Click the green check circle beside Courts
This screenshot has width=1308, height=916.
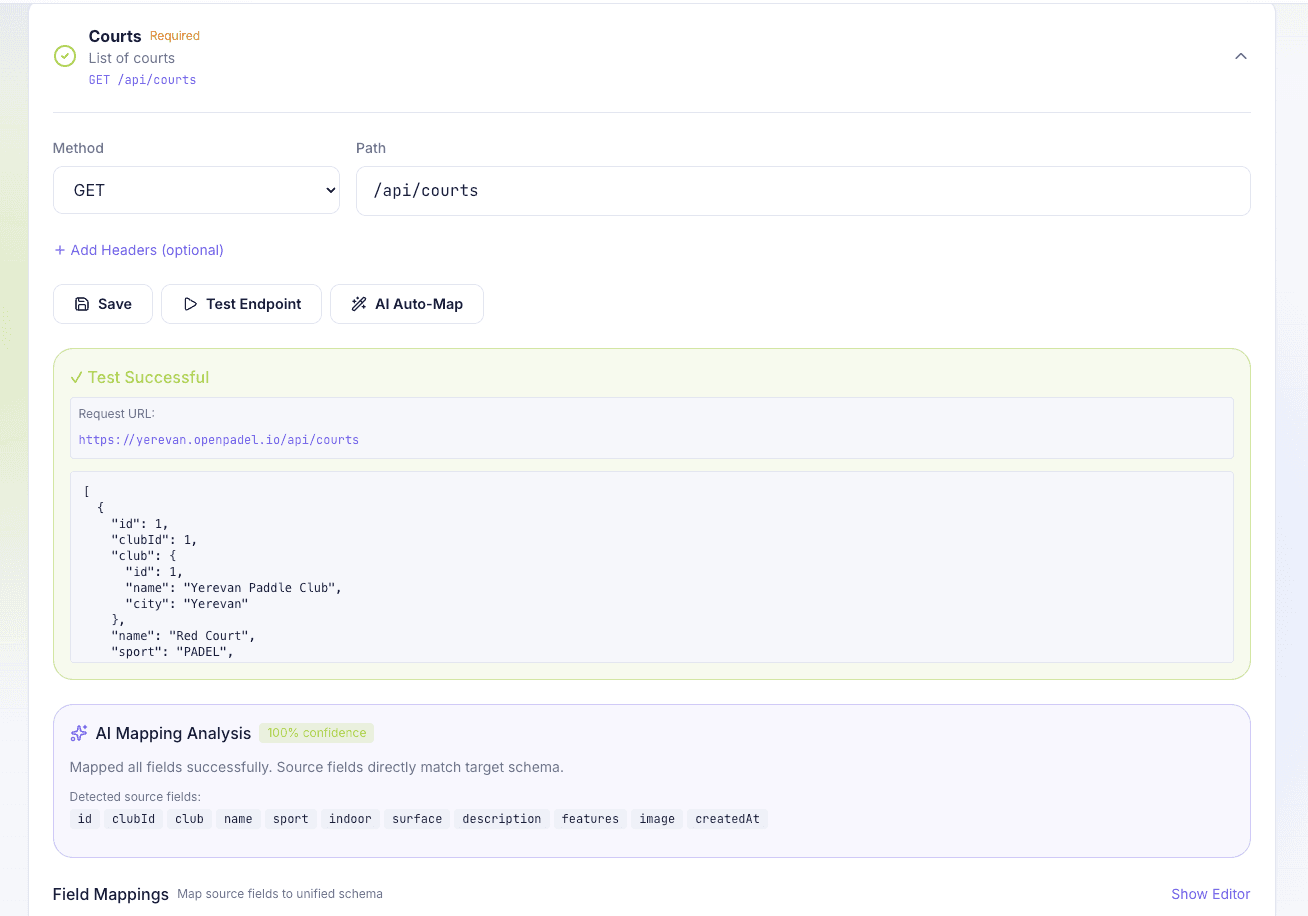65,57
